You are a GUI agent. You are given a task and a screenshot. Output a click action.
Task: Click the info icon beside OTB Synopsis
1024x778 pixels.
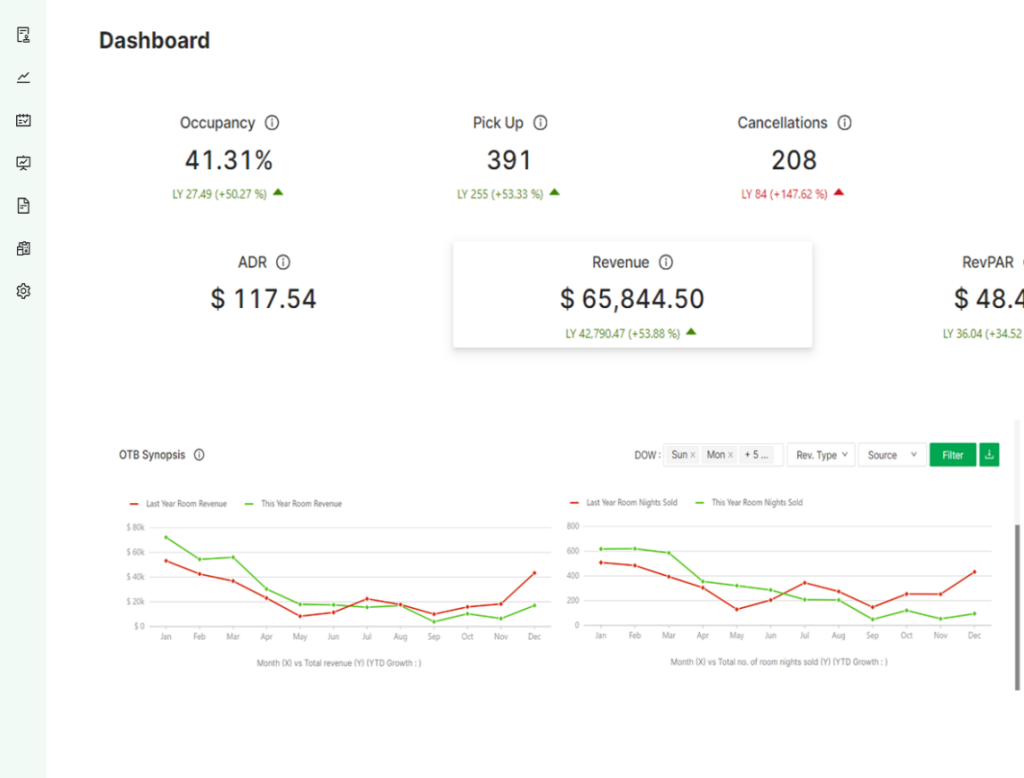199,455
